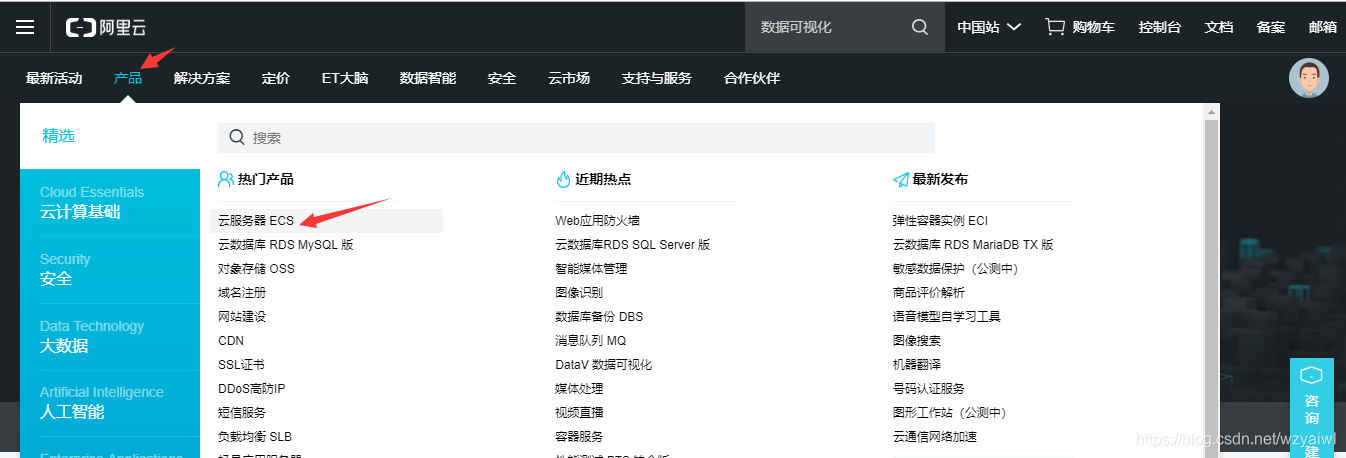Open 图像搜索 link
This screenshot has width=1346, height=458.
(x=916, y=341)
